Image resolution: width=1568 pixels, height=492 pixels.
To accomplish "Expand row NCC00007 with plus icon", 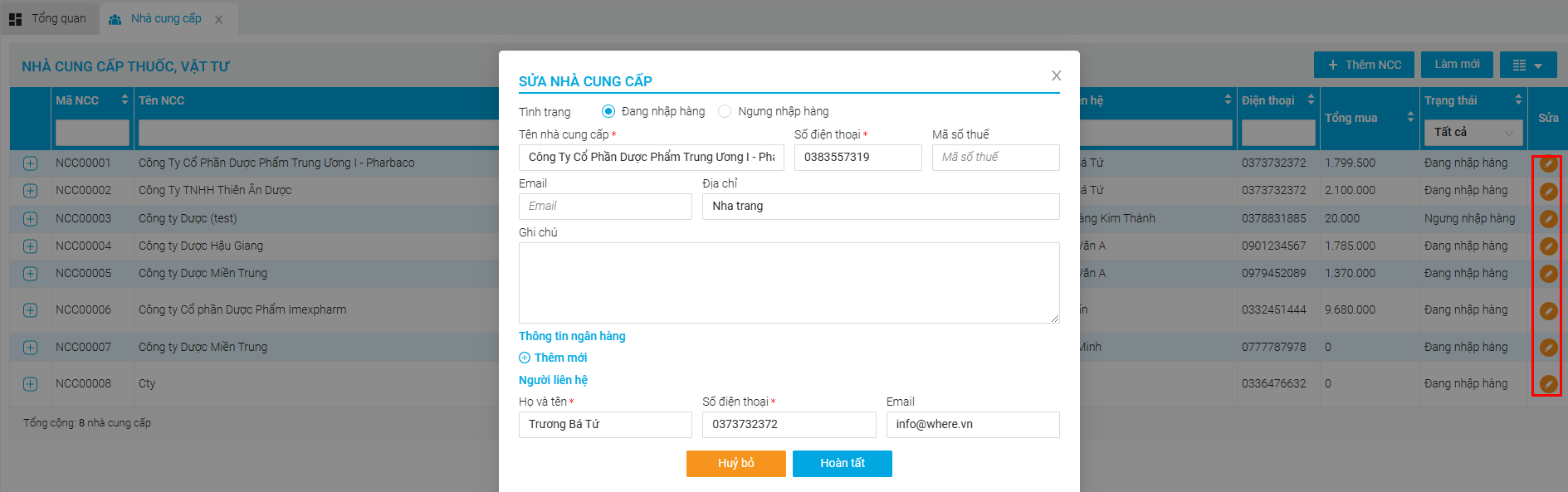I will click(x=31, y=348).
